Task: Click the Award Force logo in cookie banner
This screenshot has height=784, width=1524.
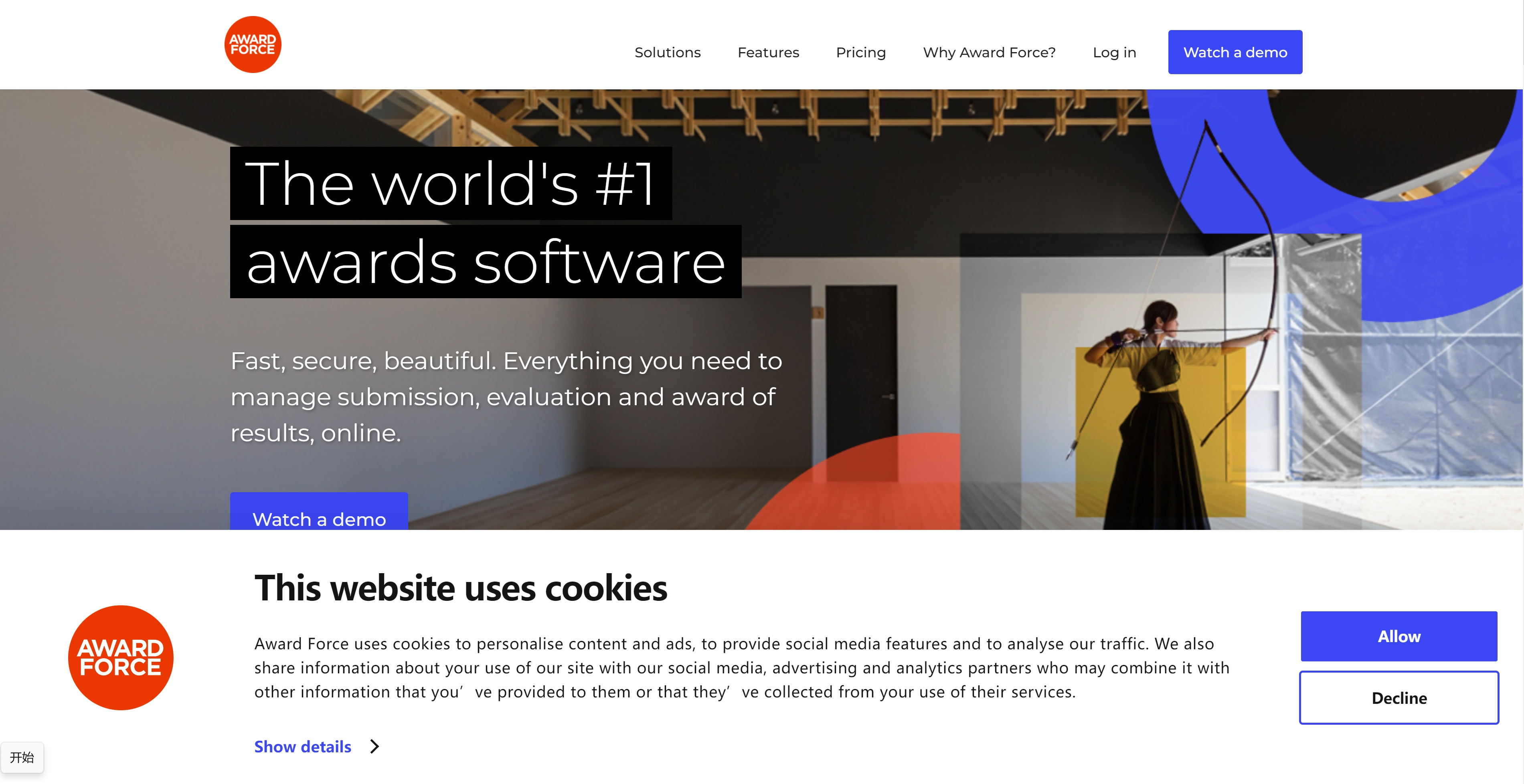Action: coord(121,657)
